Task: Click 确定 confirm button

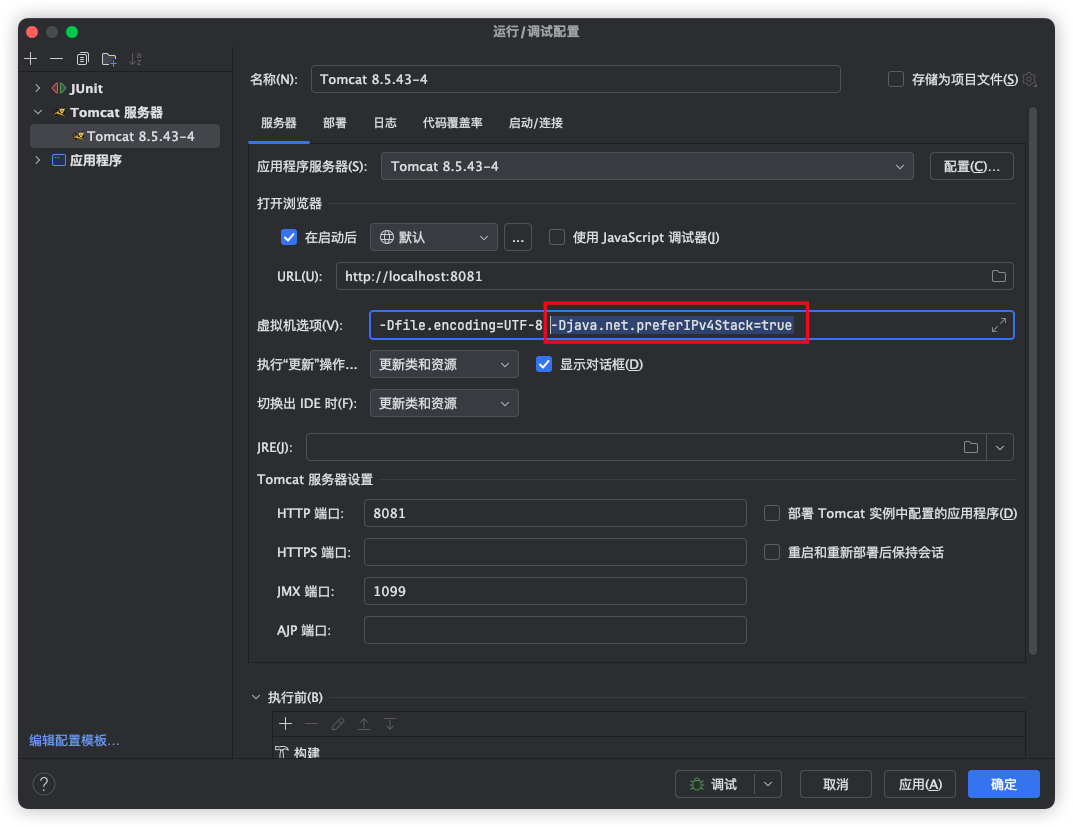Action: 1004,784
